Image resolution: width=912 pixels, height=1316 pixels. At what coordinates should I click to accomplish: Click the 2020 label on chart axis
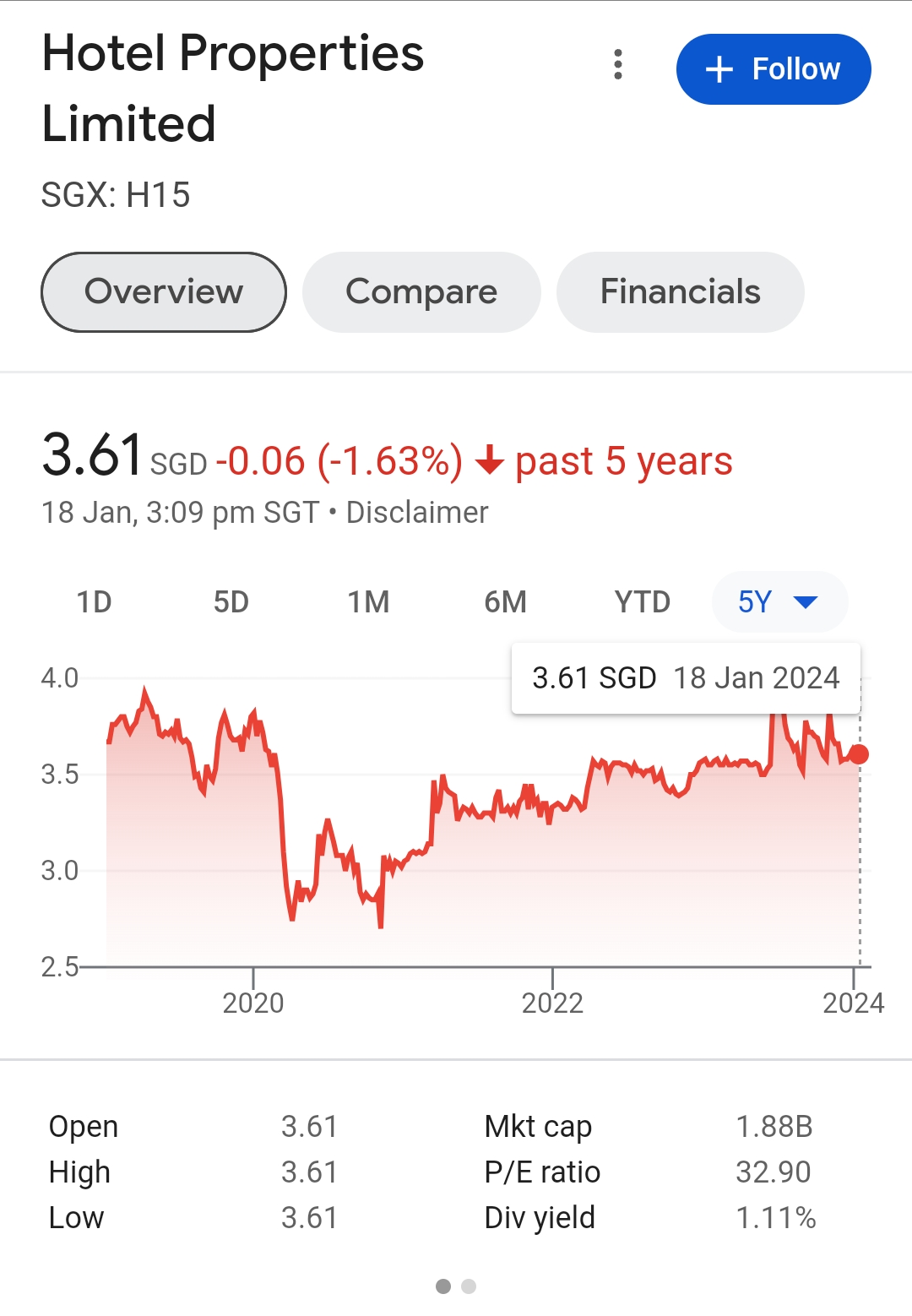point(253,1003)
